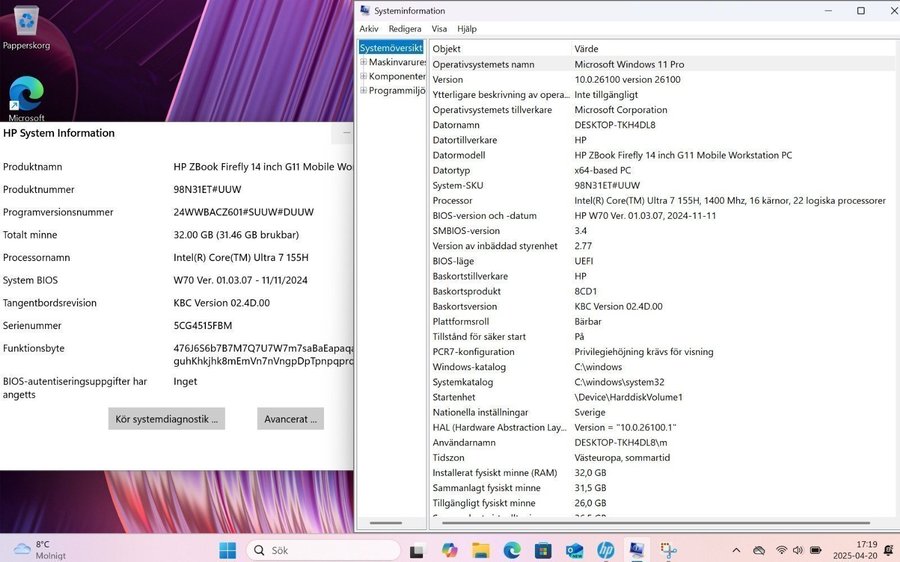Open the notification bell icon
The height and width of the screenshot is (562, 900).
[889, 550]
